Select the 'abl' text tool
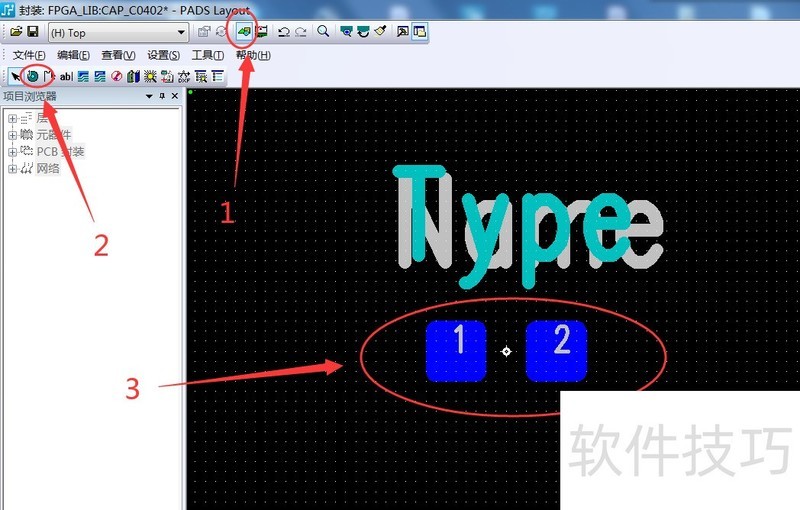 coord(66,76)
